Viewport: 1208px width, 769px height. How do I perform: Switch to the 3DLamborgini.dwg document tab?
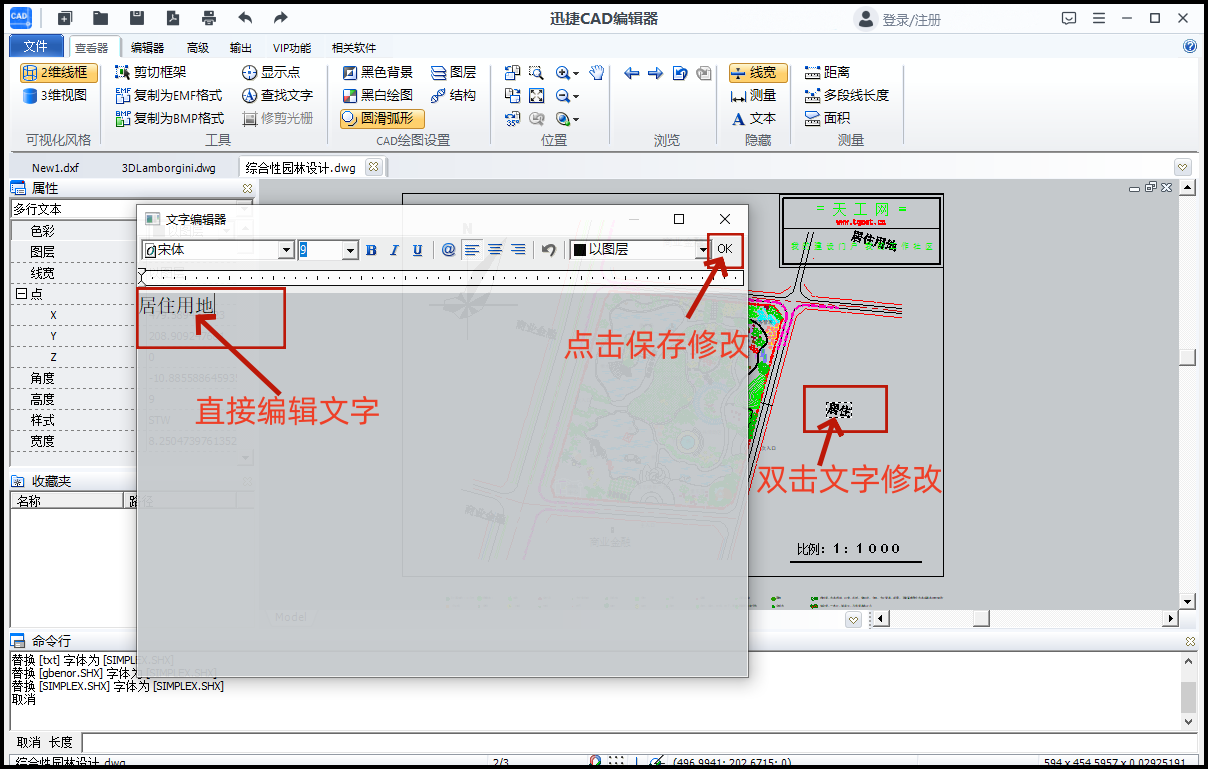[x=168, y=168]
